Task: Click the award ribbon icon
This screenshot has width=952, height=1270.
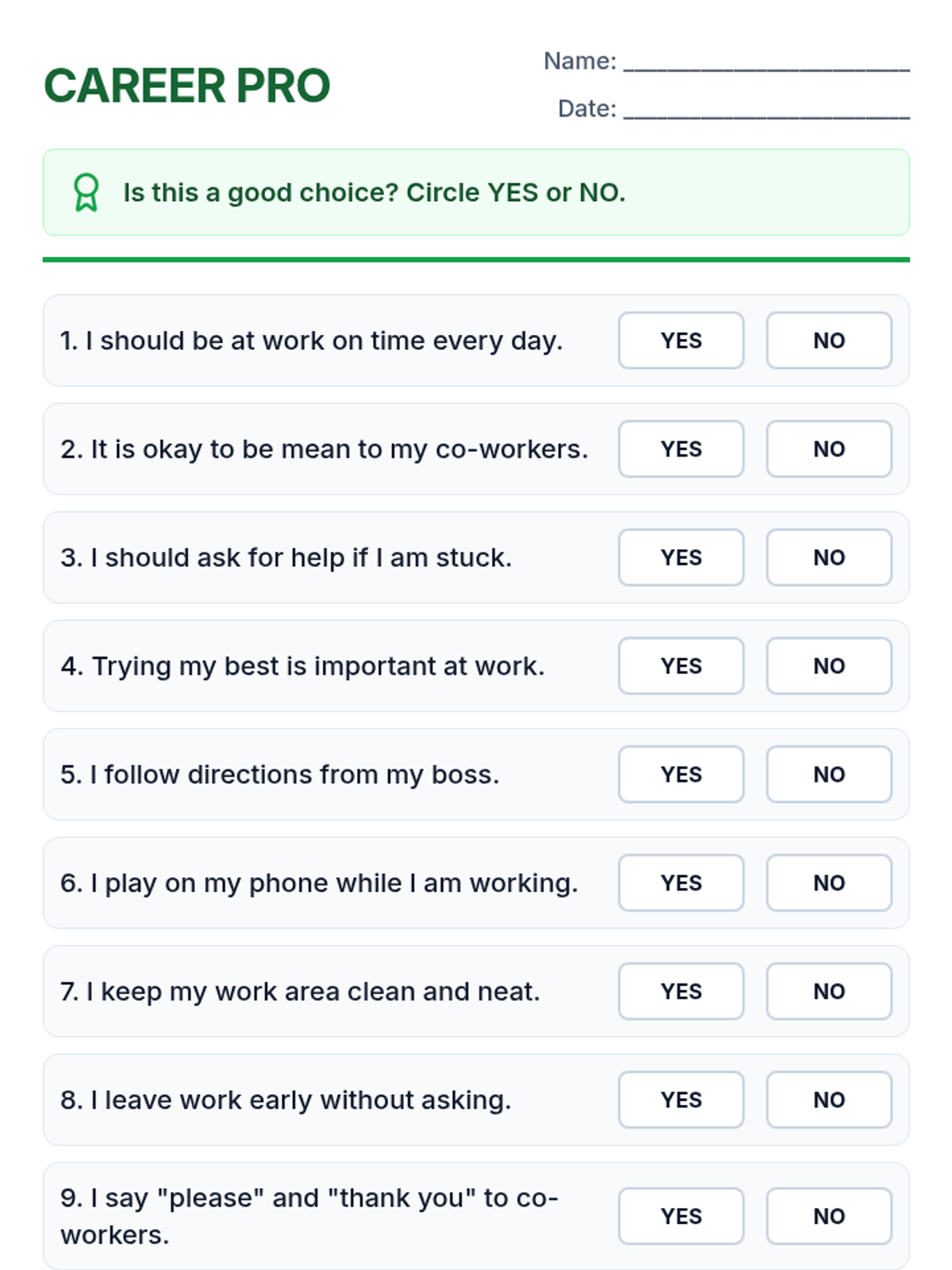Action: 86,192
